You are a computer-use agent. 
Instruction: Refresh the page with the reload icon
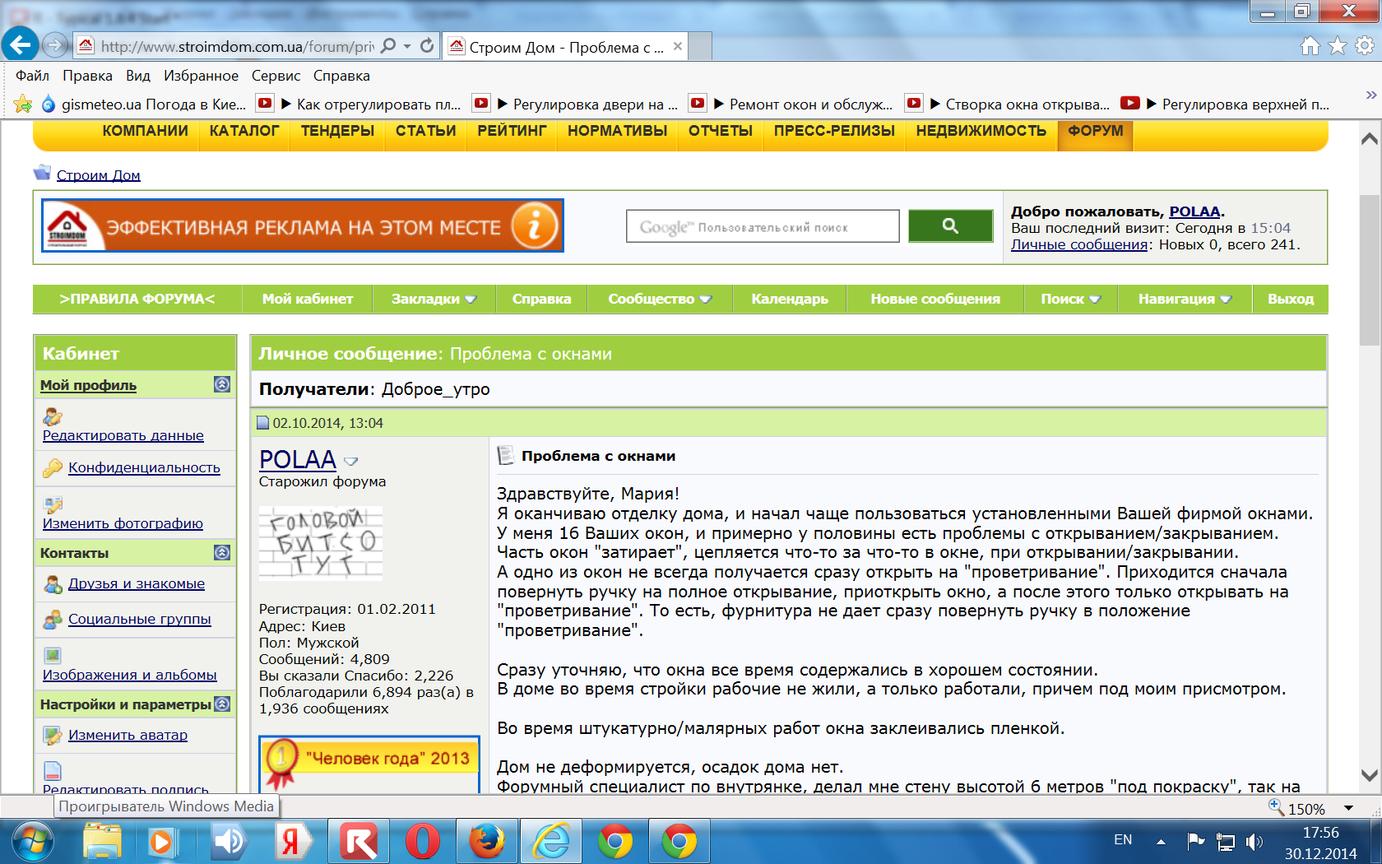tap(427, 46)
